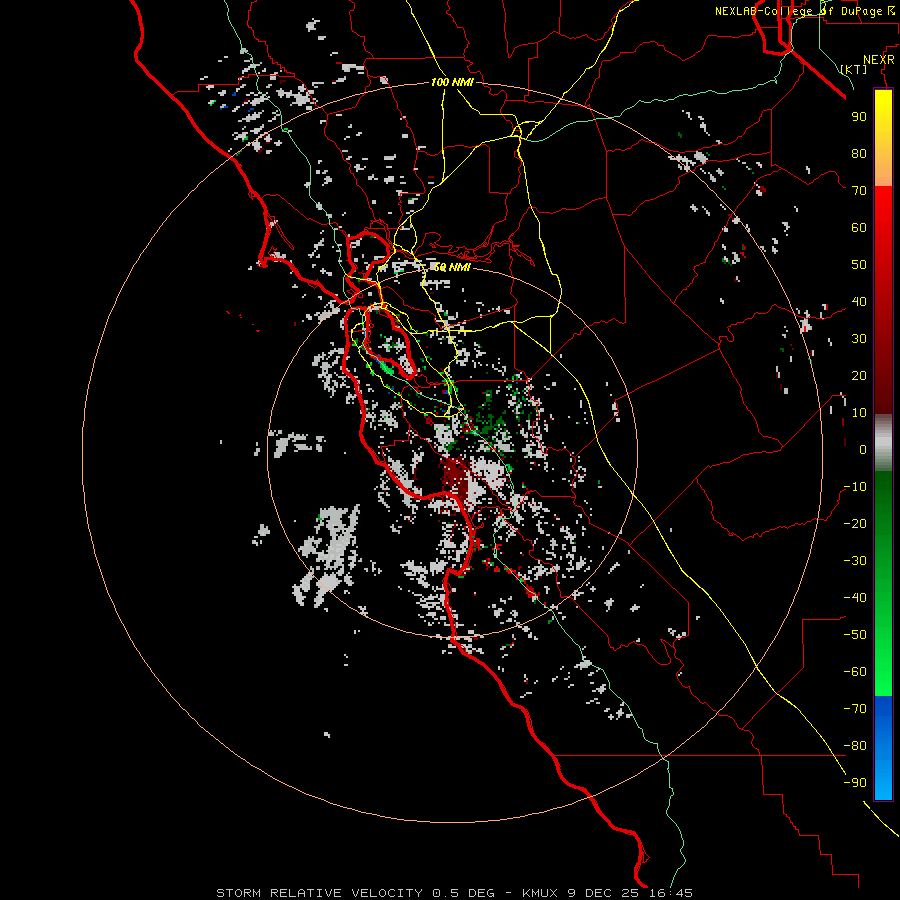Click the "KMUX" radar site identifier
The width and height of the screenshot is (900, 900).
(540, 893)
